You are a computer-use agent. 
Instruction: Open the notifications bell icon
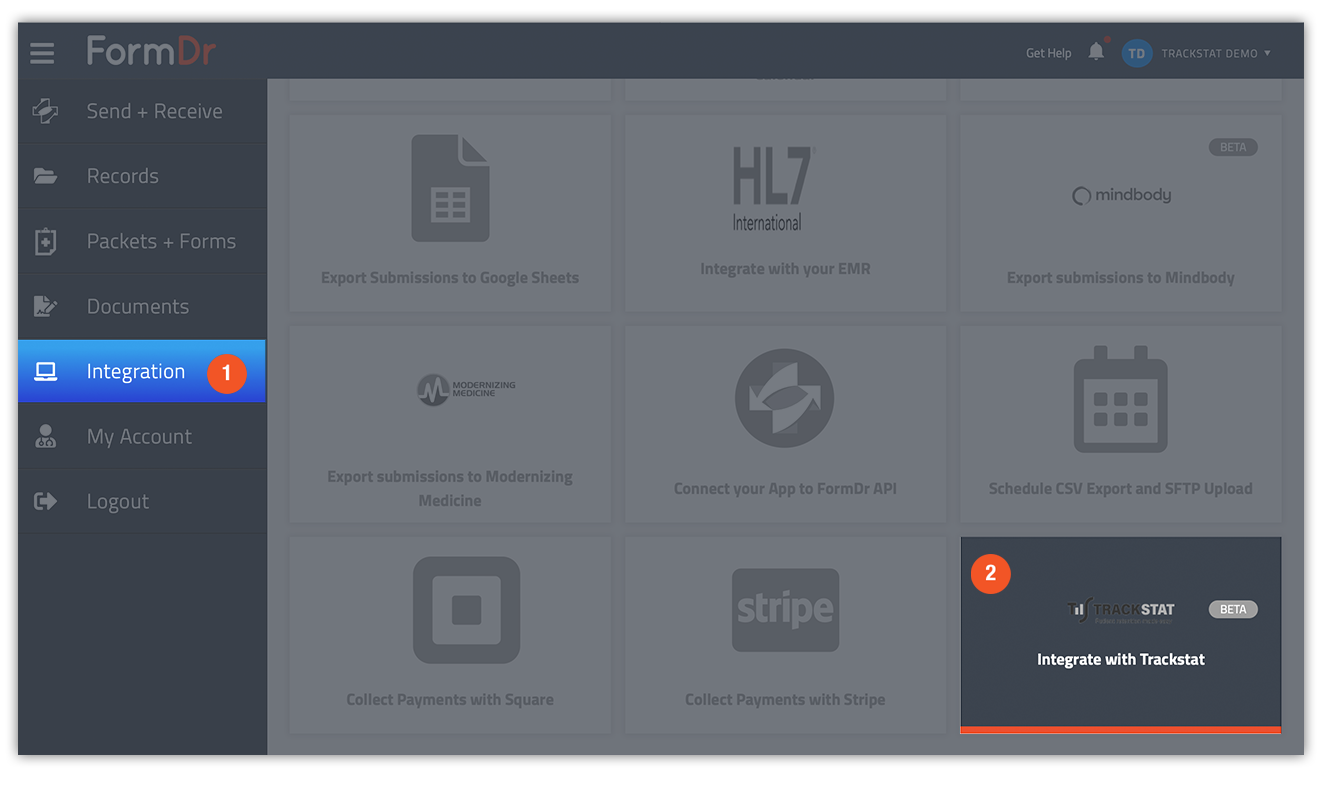tap(1096, 52)
